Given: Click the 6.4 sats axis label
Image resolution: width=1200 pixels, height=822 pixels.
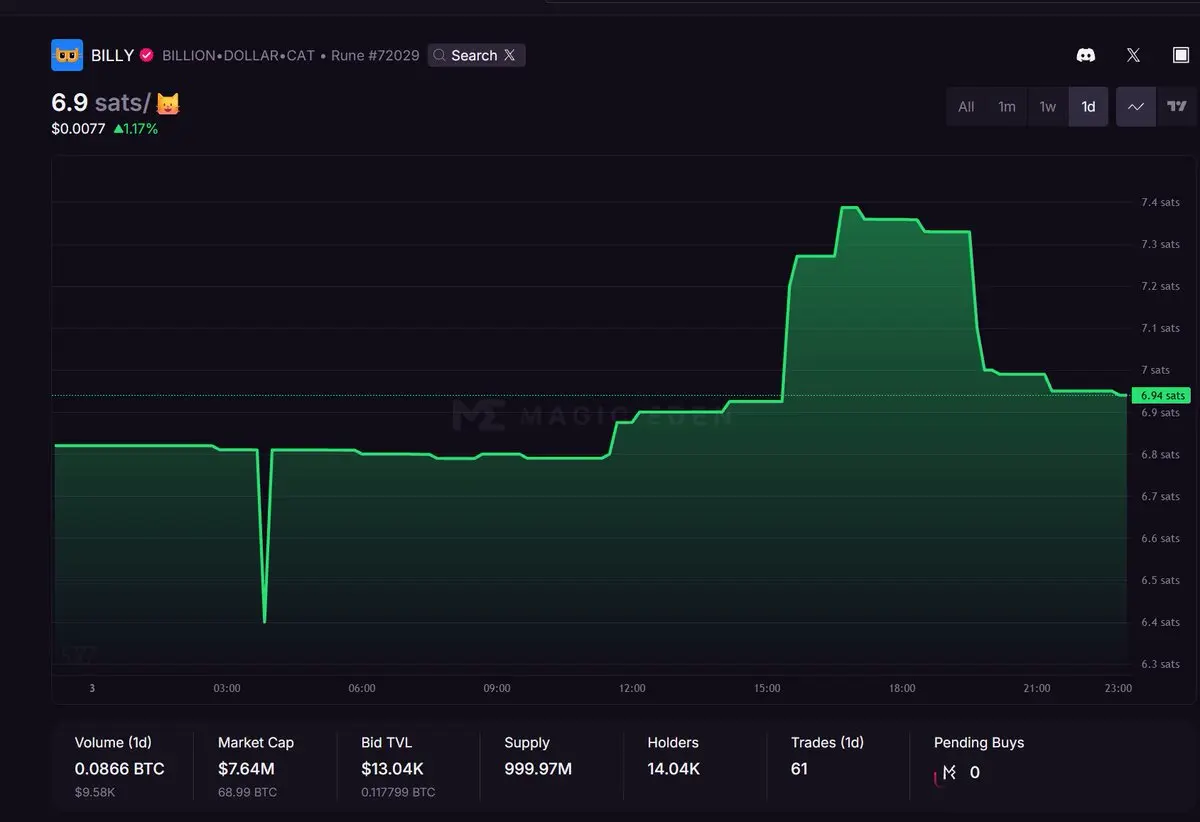Looking at the screenshot, I should 1160,622.
